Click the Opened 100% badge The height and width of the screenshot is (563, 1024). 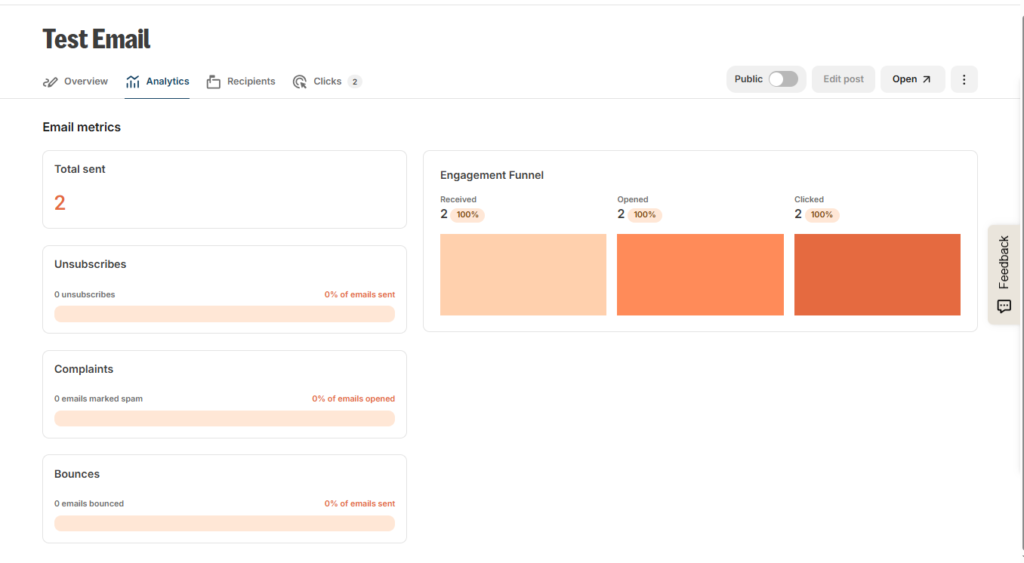(645, 215)
